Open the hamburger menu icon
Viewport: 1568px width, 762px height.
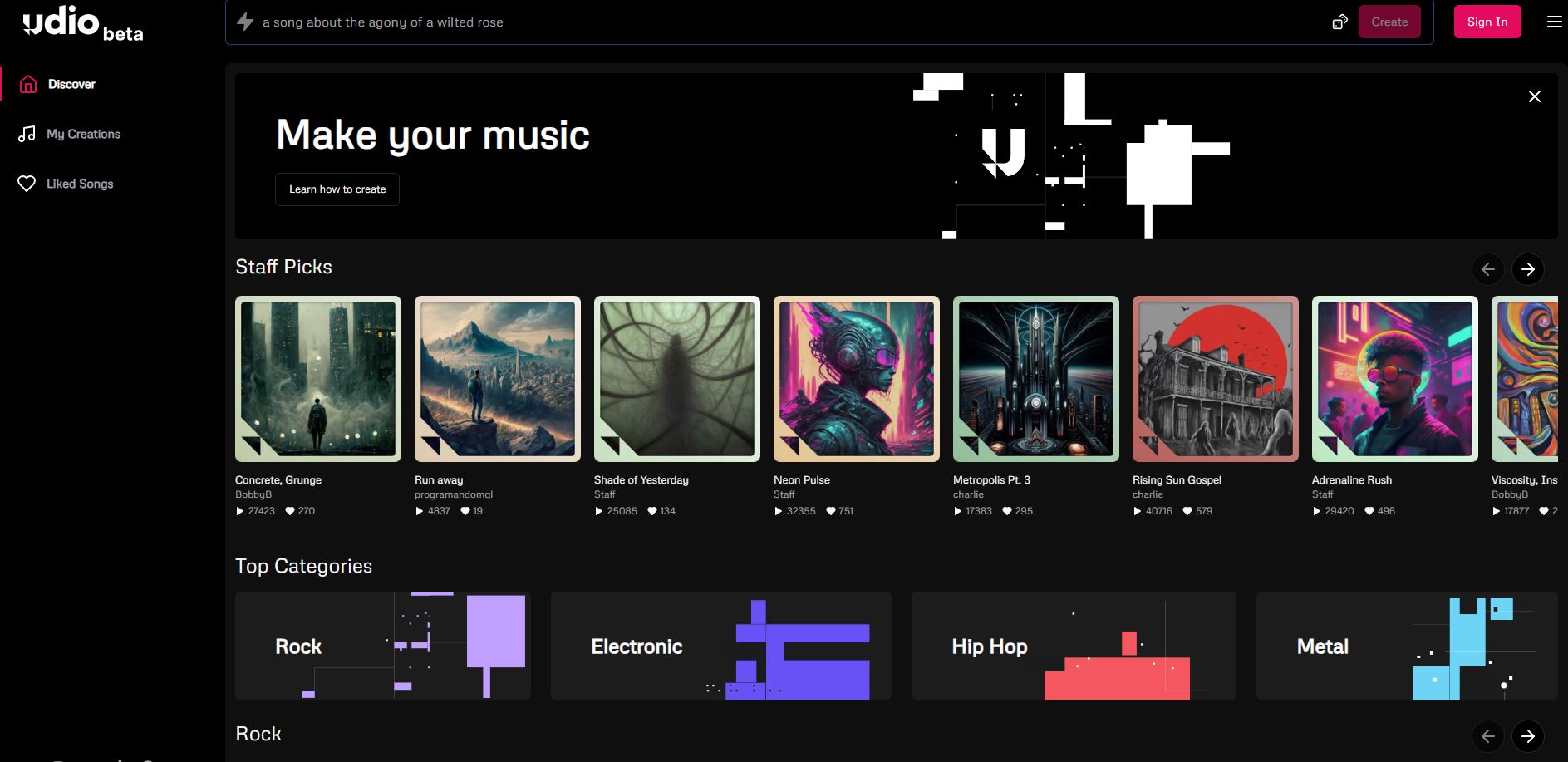(1554, 22)
